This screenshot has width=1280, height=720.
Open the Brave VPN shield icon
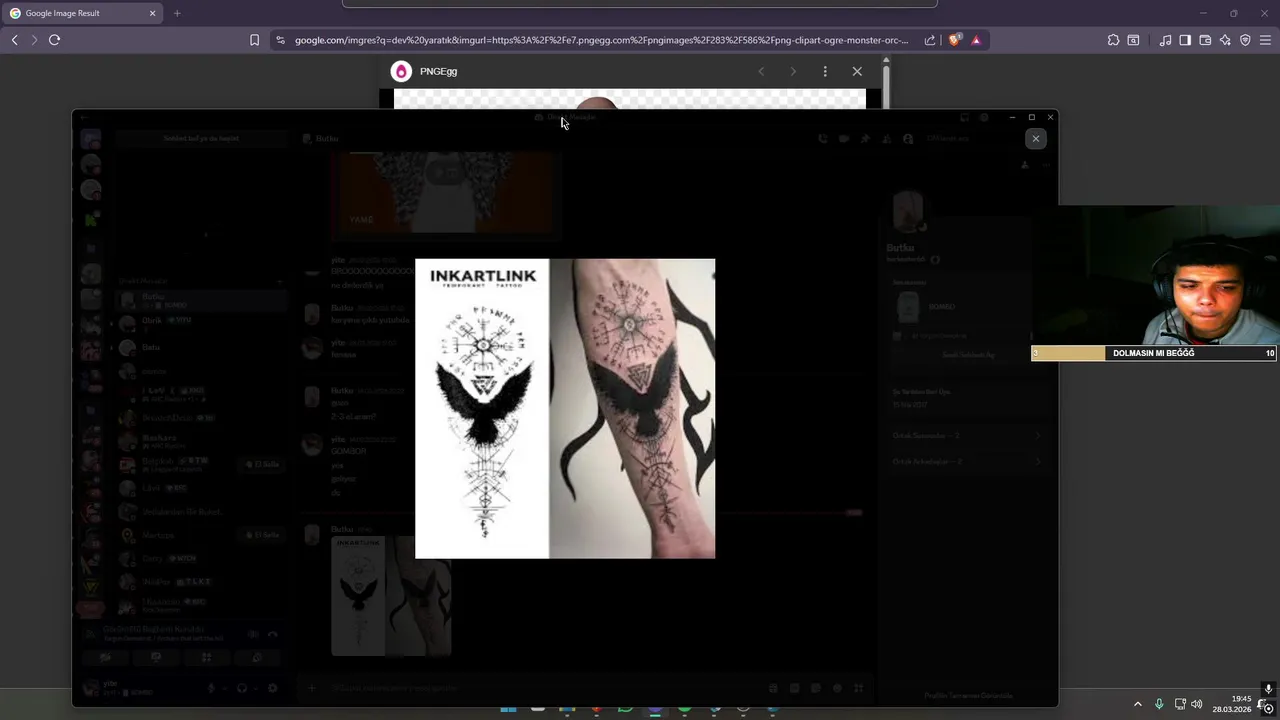(x=1245, y=40)
